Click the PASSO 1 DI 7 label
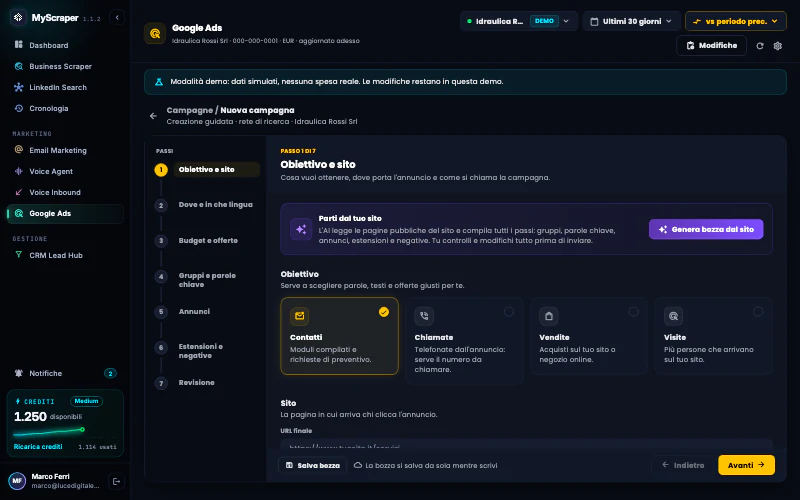 [x=298, y=151]
